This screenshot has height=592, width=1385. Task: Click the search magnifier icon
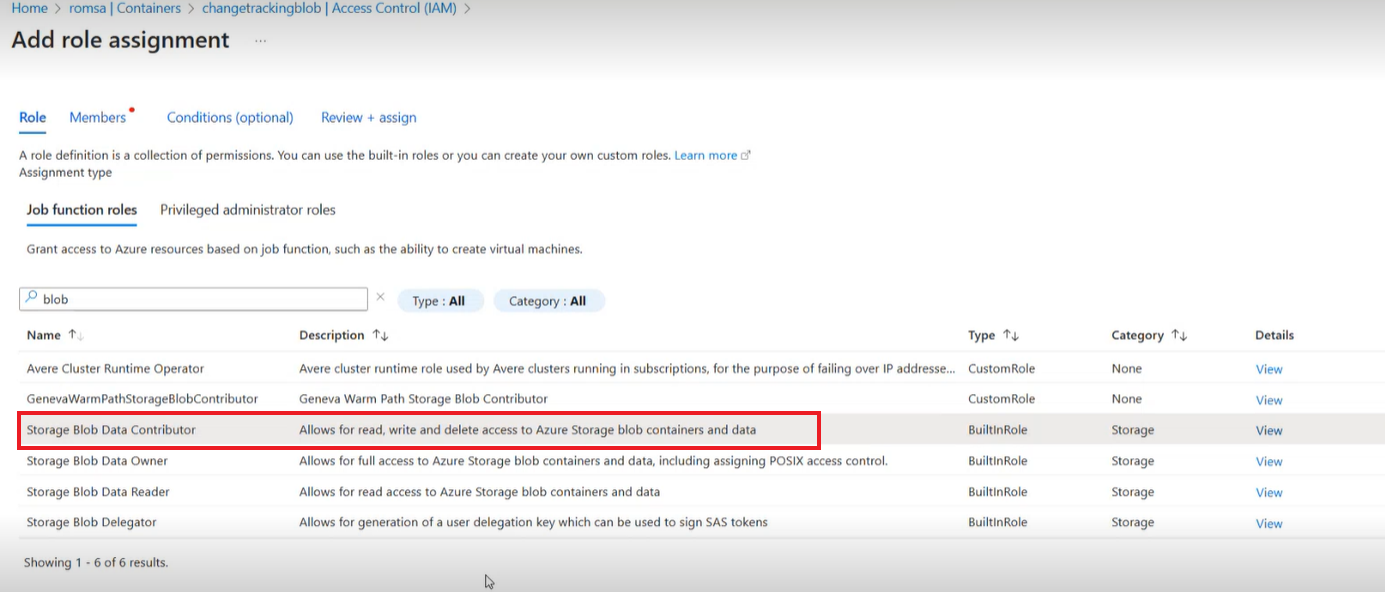[x=30, y=298]
